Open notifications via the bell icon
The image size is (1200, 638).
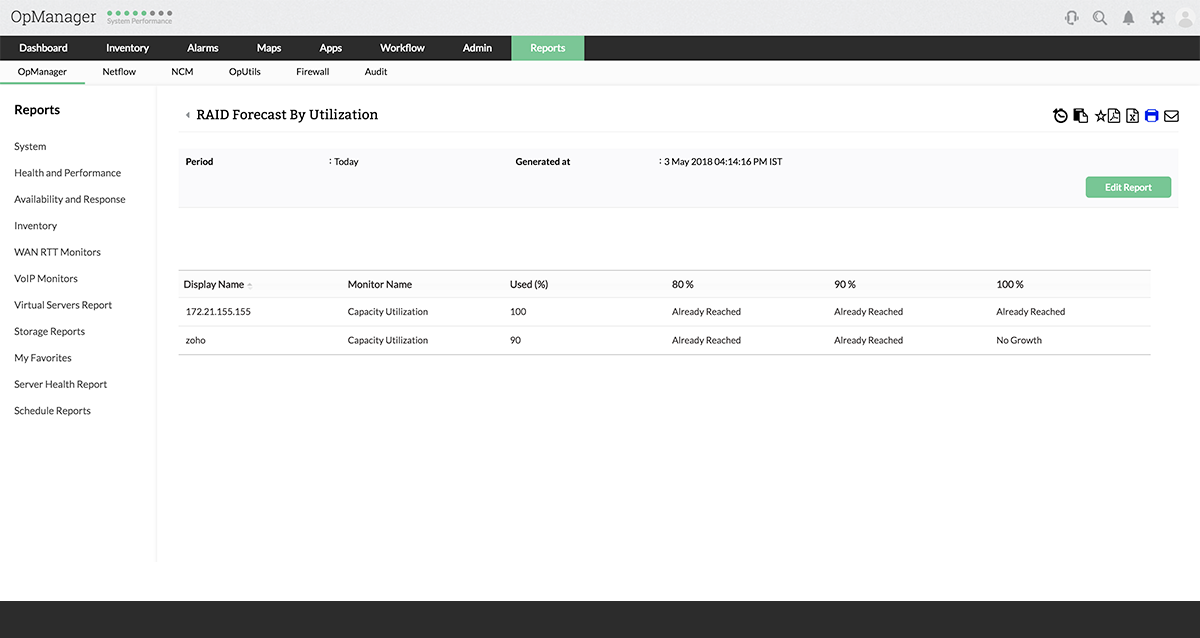(x=1128, y=17)
